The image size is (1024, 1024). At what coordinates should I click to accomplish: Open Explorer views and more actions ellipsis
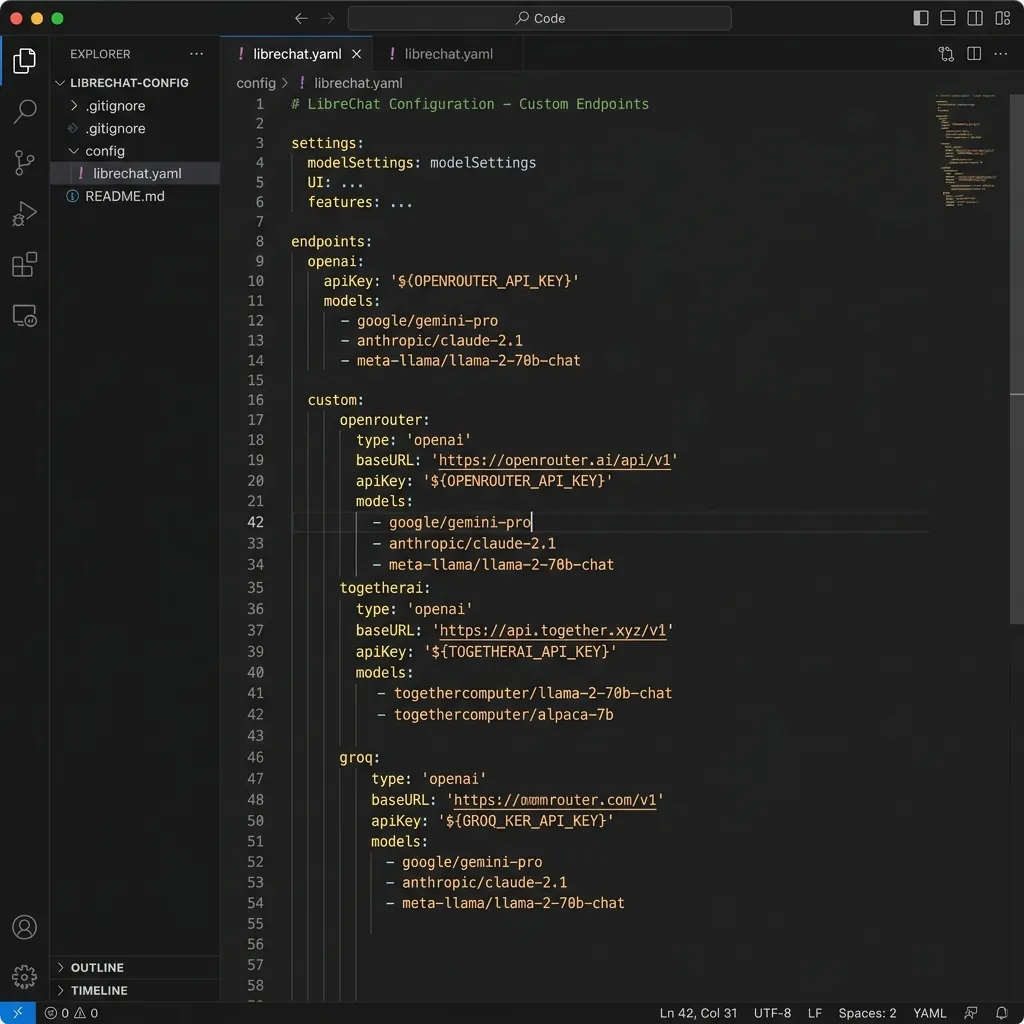[196, 54]
